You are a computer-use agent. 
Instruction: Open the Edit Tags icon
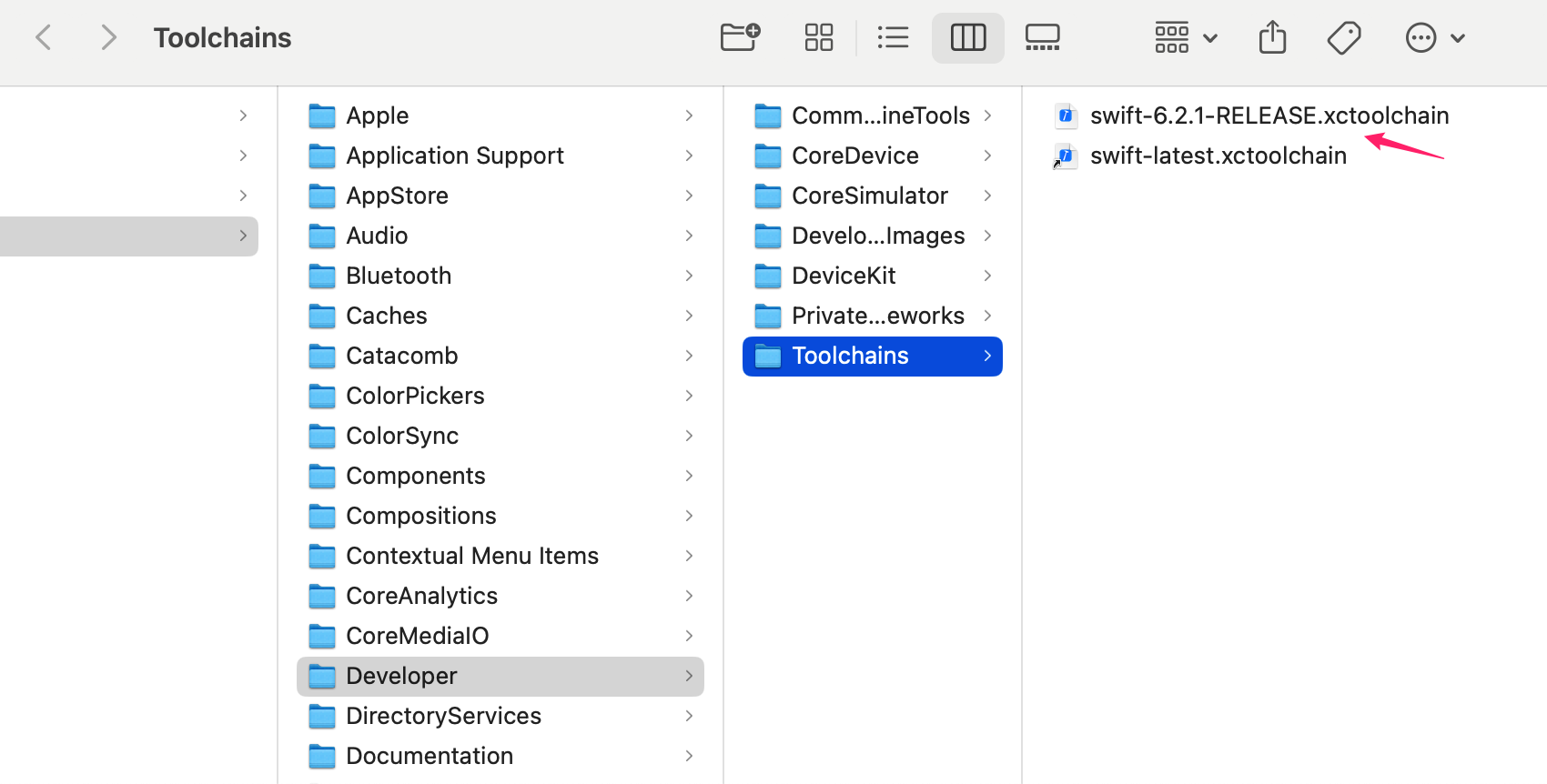coord(1343,37)
